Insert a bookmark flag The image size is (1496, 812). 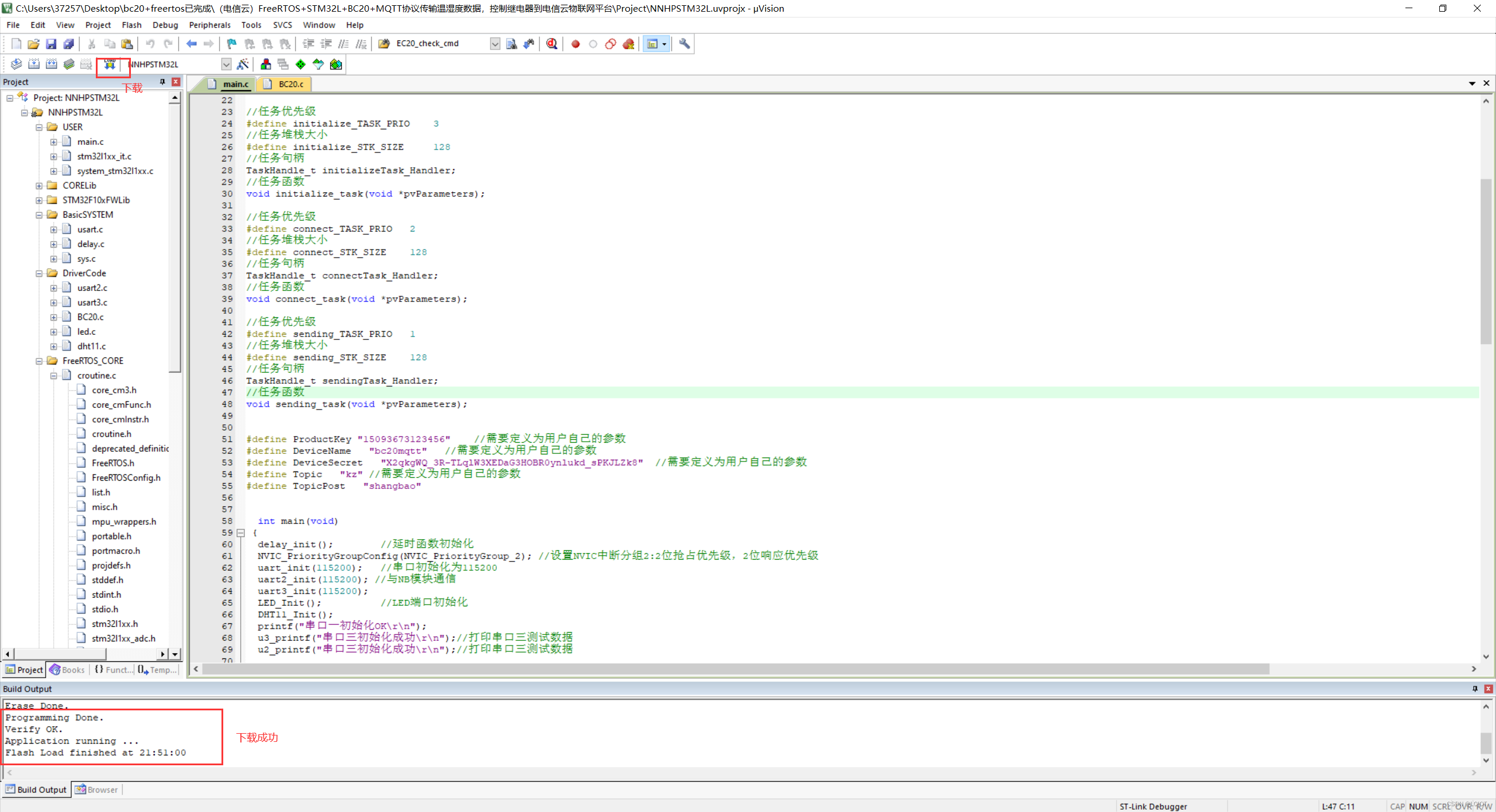coord(232,44)
